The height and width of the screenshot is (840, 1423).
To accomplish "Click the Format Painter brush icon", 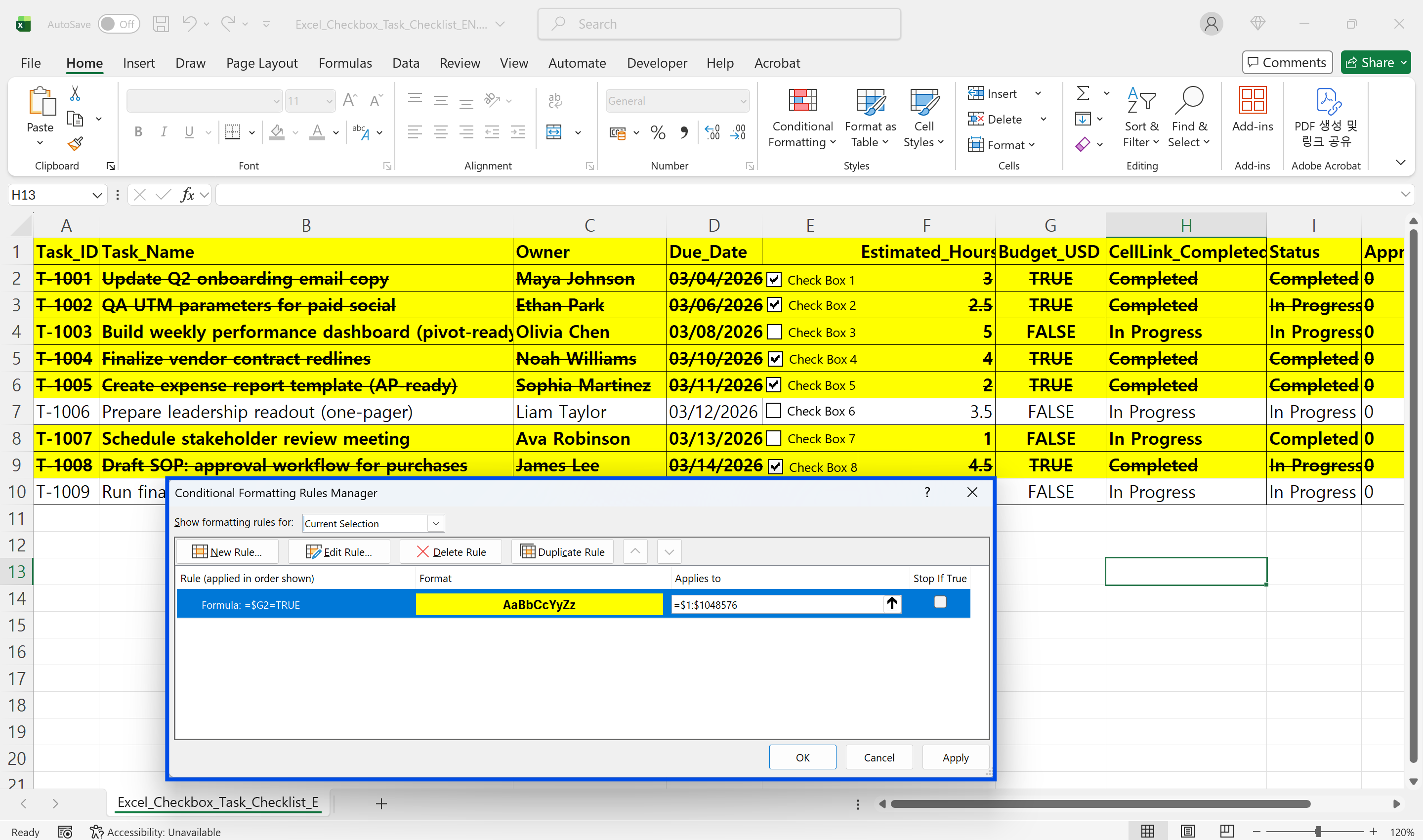I will pos(75,144).
